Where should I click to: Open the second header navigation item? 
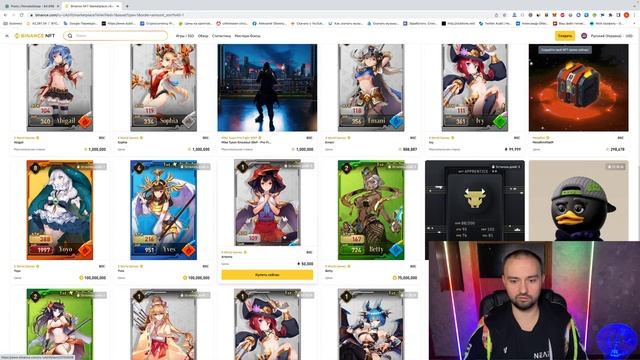[x=203, y=36]
